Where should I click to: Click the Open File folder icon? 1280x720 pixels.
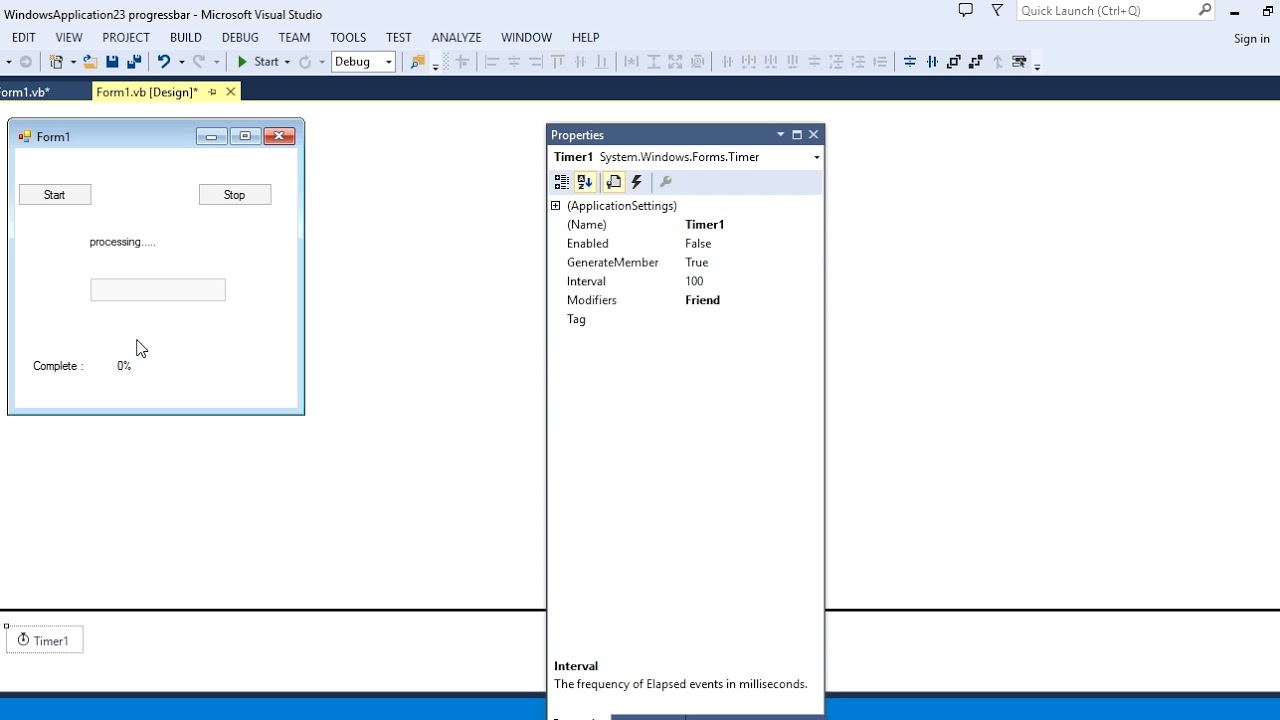[x=90, y=62]
